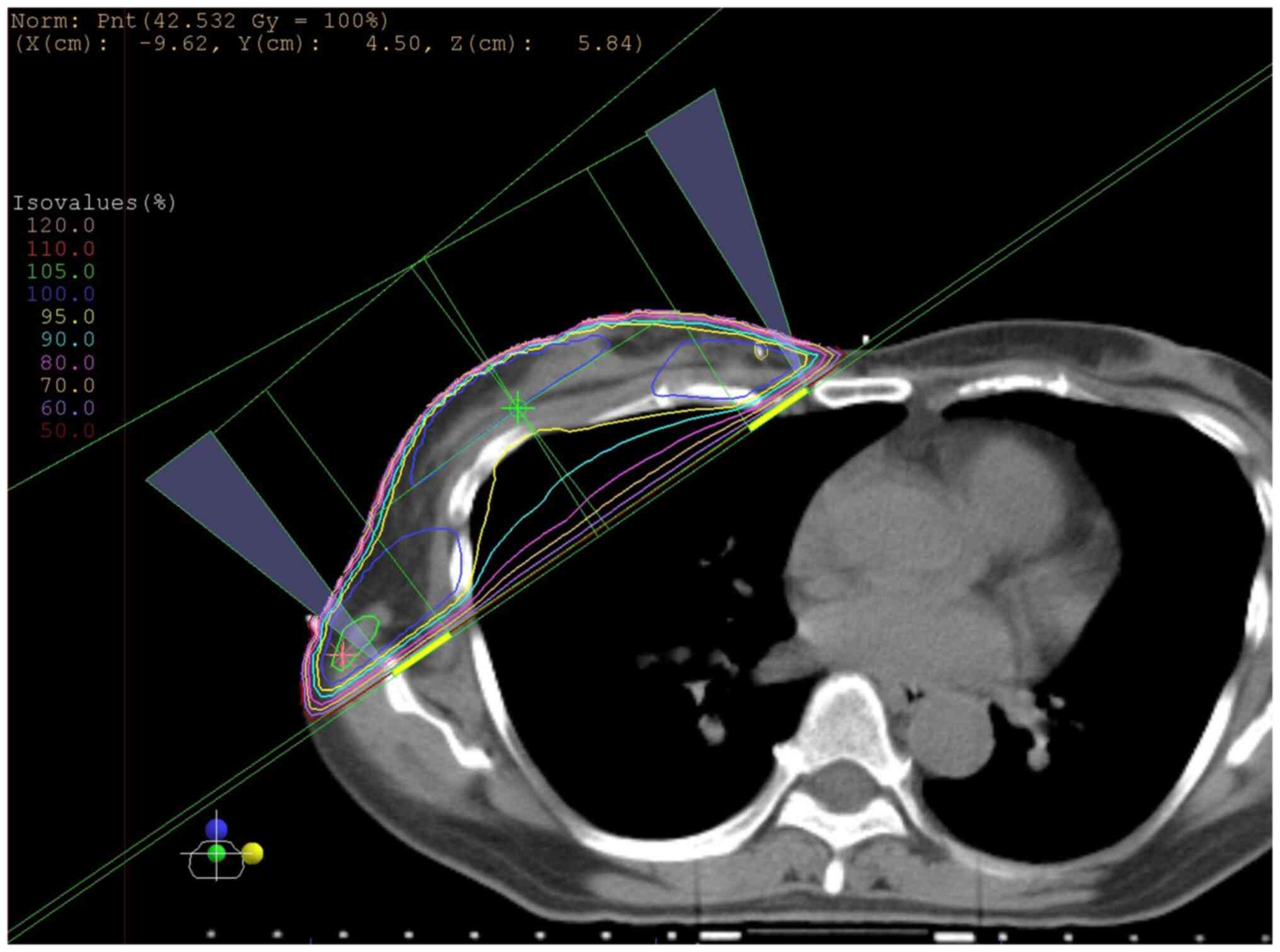This screenshot has width=1280, height=952.
Task: Click the yellow sphere on orientation widget
Action: [252, 853]
